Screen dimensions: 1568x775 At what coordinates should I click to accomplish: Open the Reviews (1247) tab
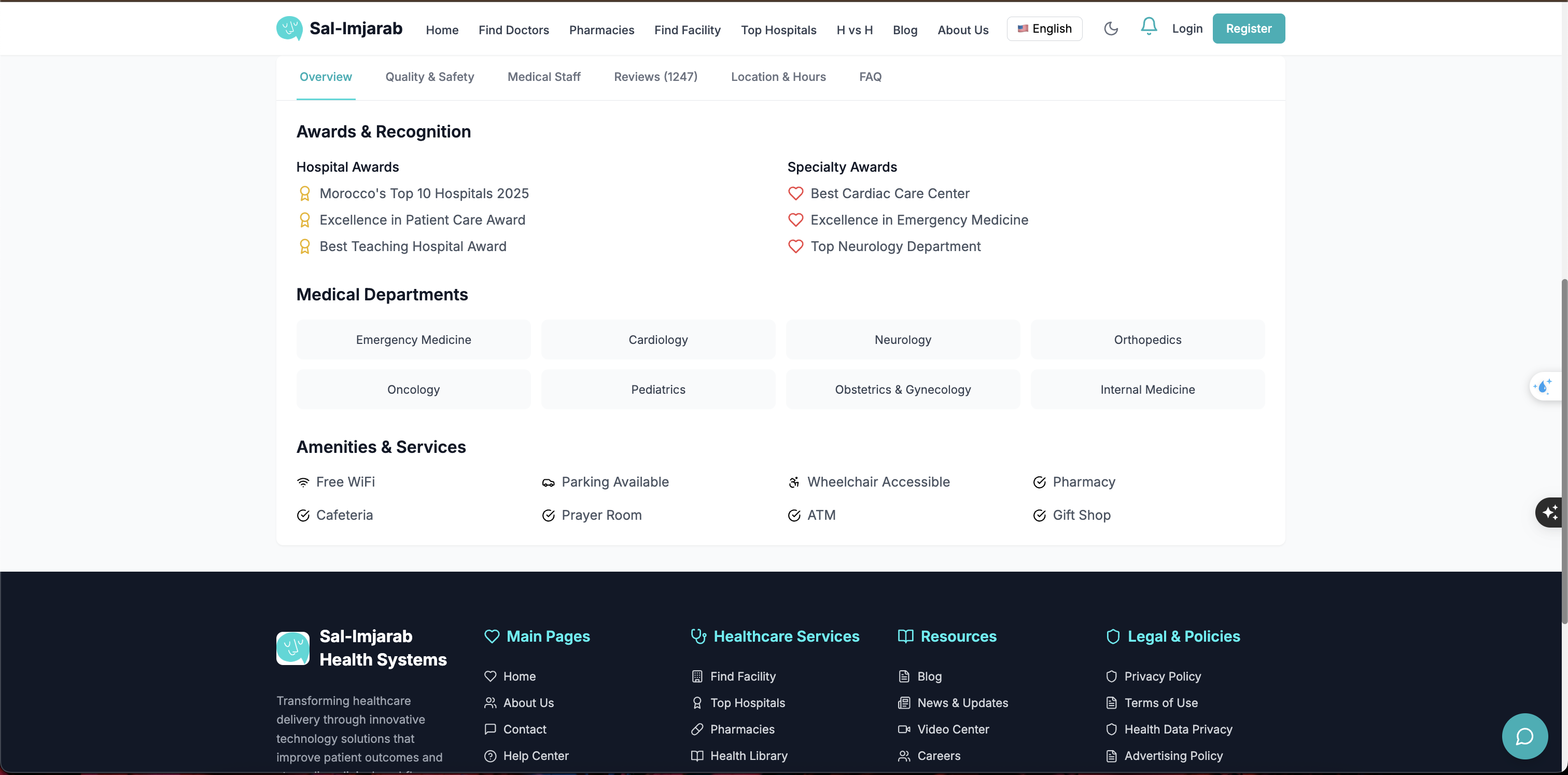(655, 77)
